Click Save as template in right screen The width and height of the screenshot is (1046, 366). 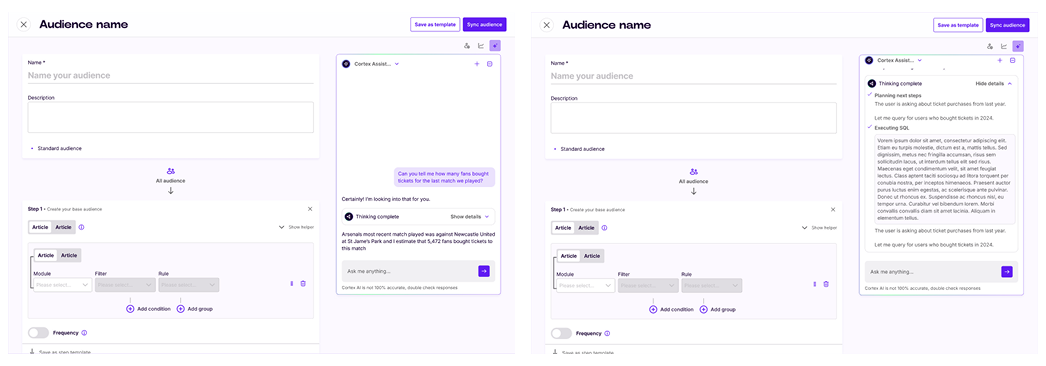pyautogui.click(x=958, y=25)
